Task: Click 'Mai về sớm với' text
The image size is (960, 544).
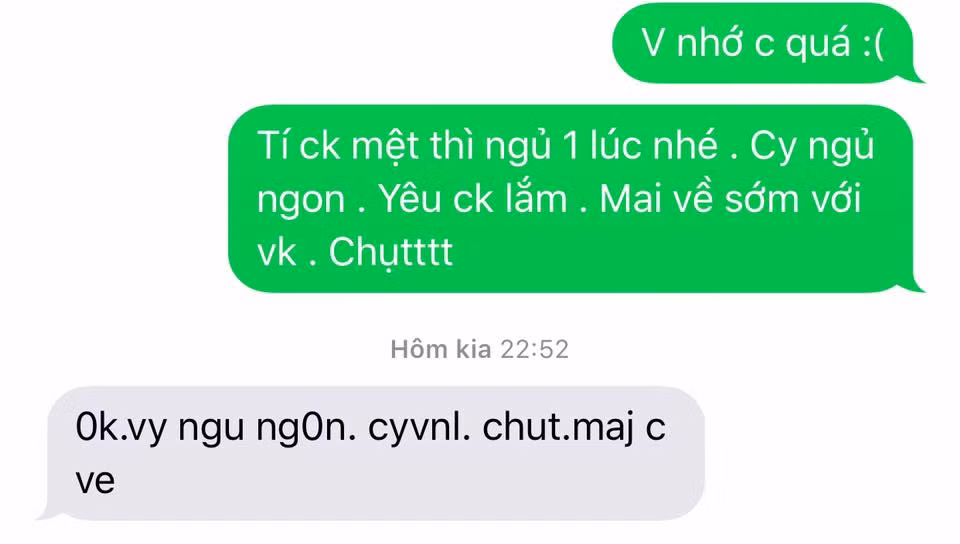Action: click(730, 199)
